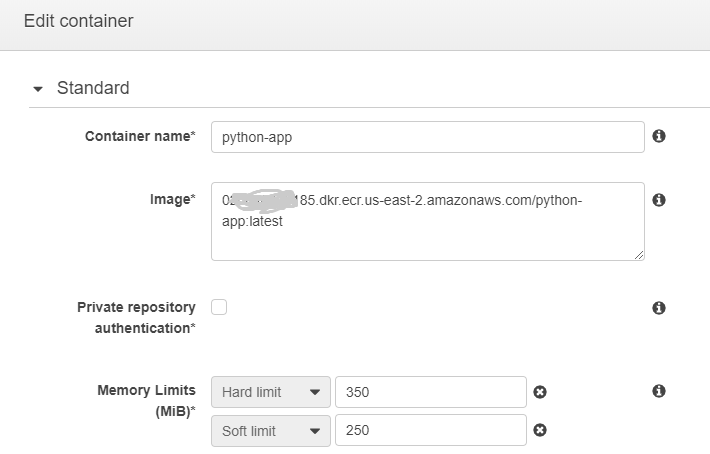Screen dimensions: 710x454
Task: Open the Hard limit dropdown
Action: tap(270, 392)
